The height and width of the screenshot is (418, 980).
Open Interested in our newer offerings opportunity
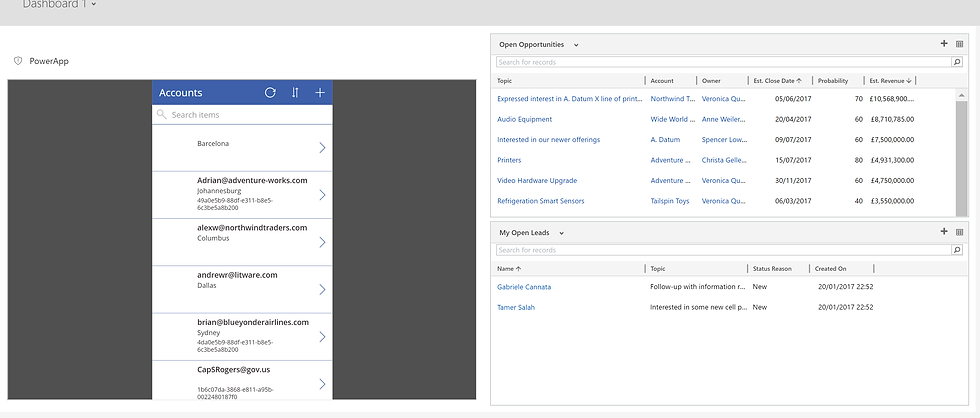pos(548,140)
